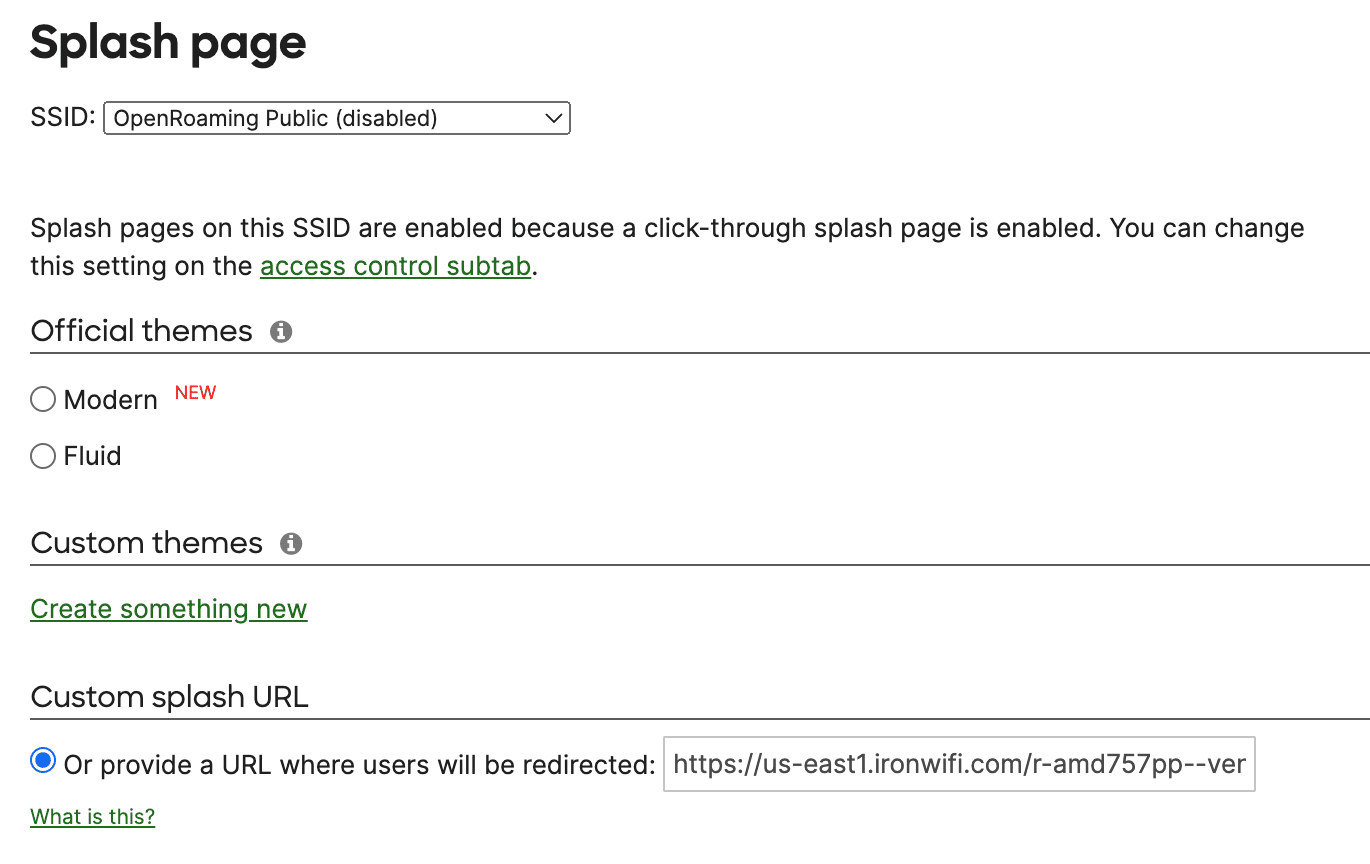Open the SSID OpenRoaming Public dropdown

337,118
